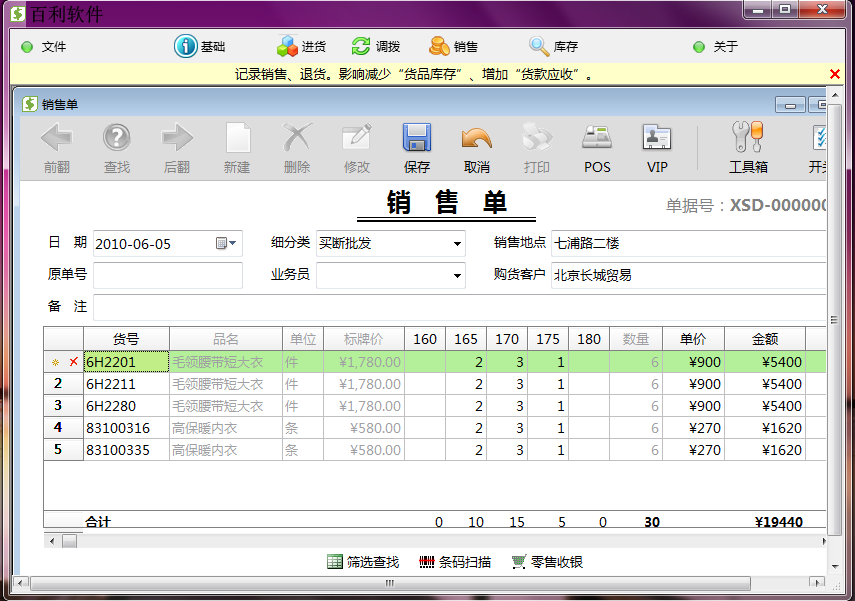Image resolution: width=855 pixels, height=601 pixels.
Task: Click the 购货客户 field with 北京长城贸易
Action: click(x=689, y=275)
